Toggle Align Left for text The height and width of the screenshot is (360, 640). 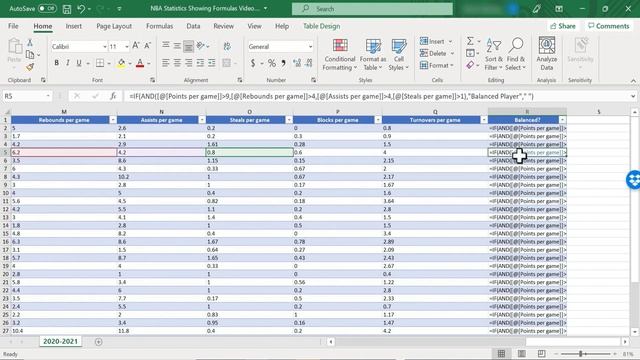(x=165, y=63)
